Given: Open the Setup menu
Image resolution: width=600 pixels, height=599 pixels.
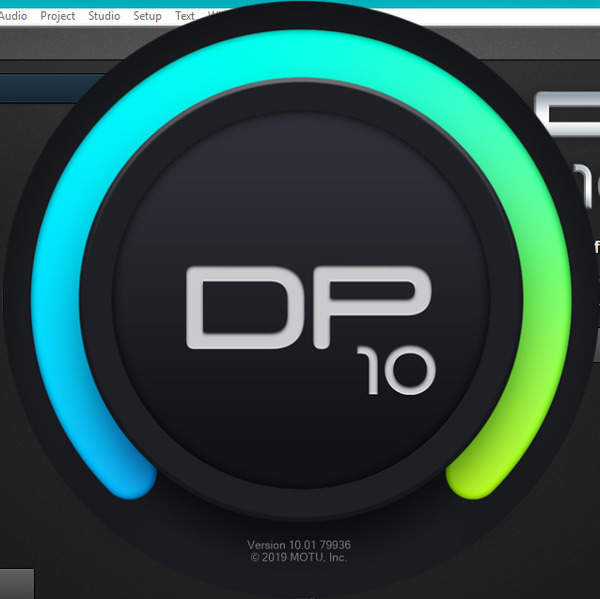Looking at the screenshot, I should (x=147, y=16).
